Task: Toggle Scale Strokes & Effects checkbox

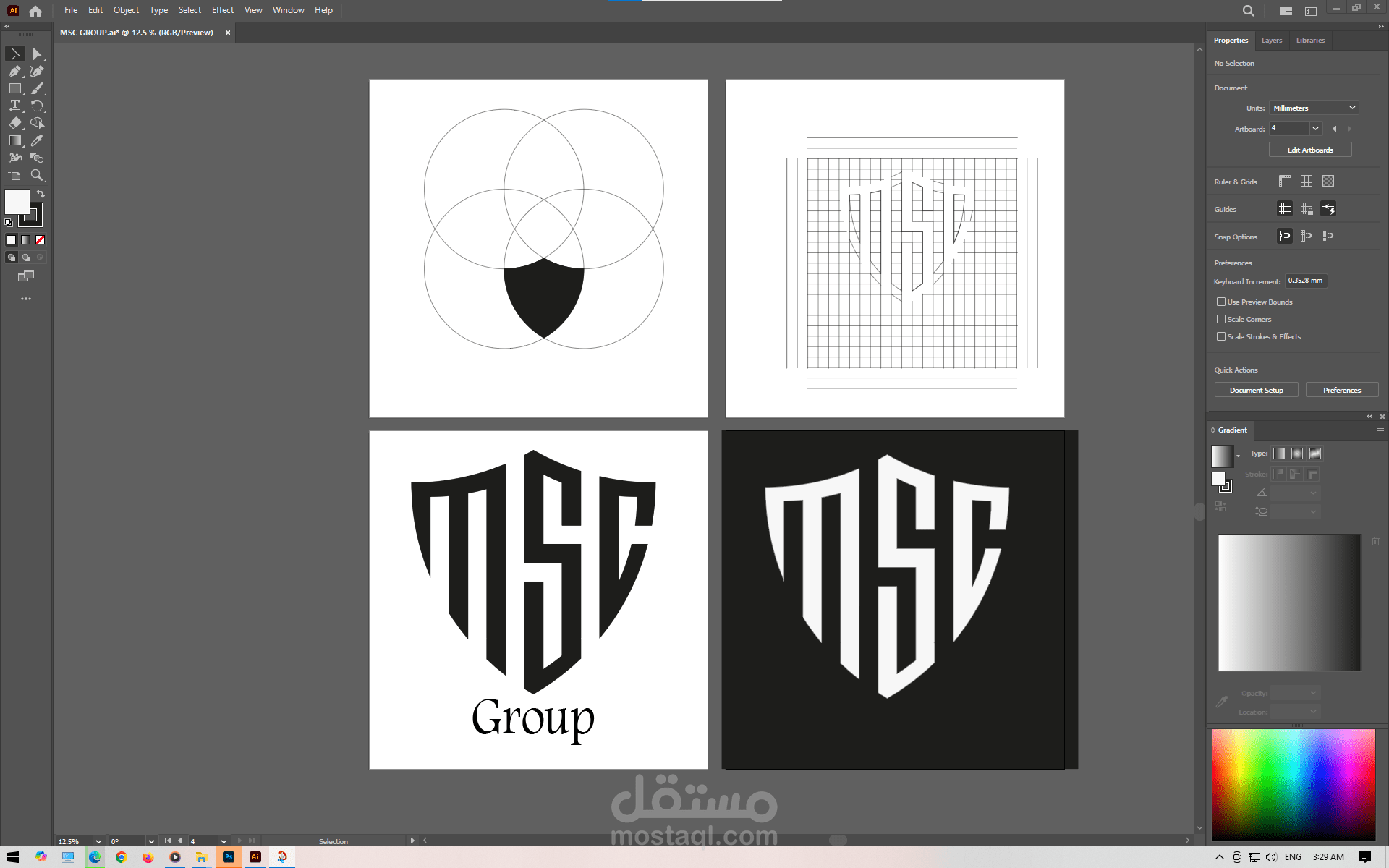Action: point(1221,336)
